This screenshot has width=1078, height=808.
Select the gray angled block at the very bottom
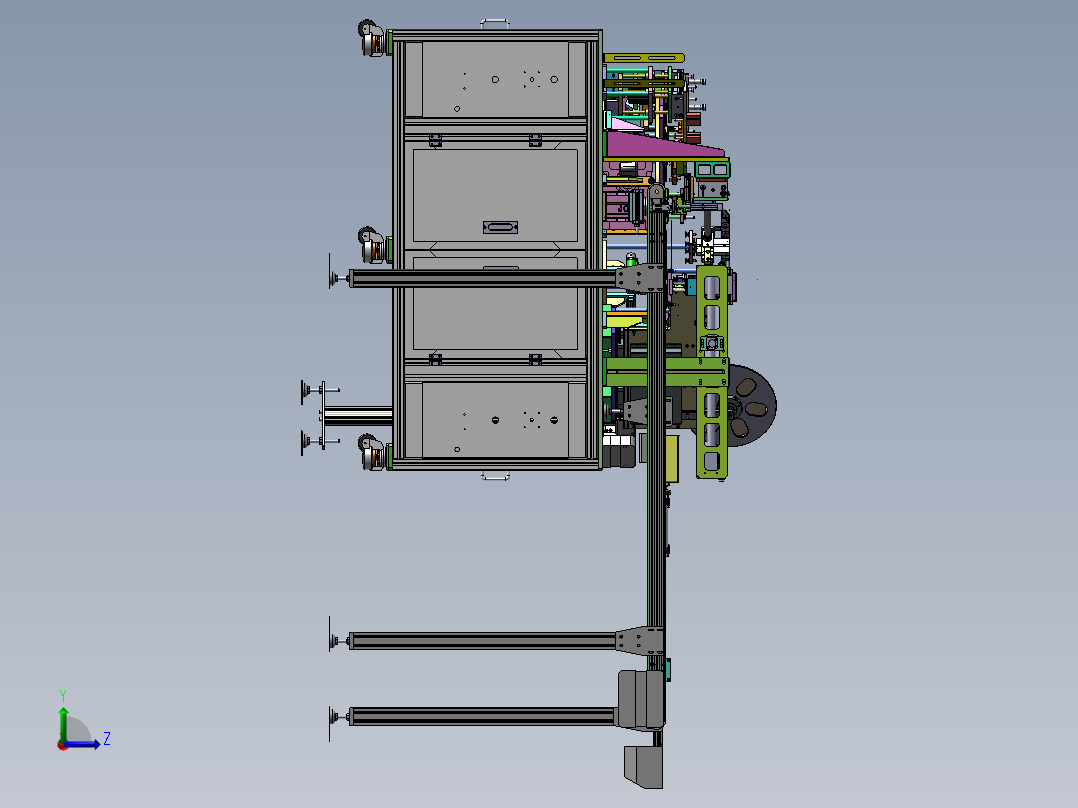(642, 766)
